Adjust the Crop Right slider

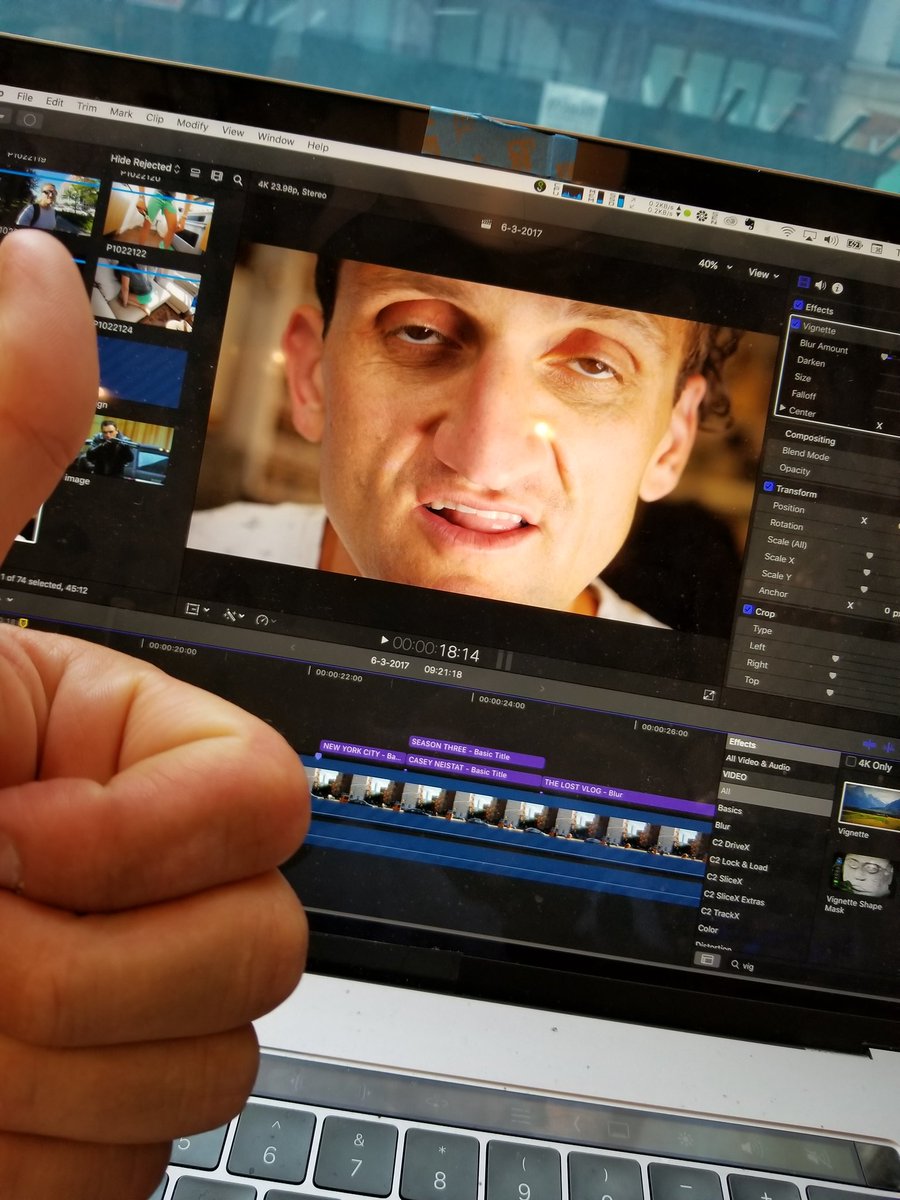[x=833, y=674]
